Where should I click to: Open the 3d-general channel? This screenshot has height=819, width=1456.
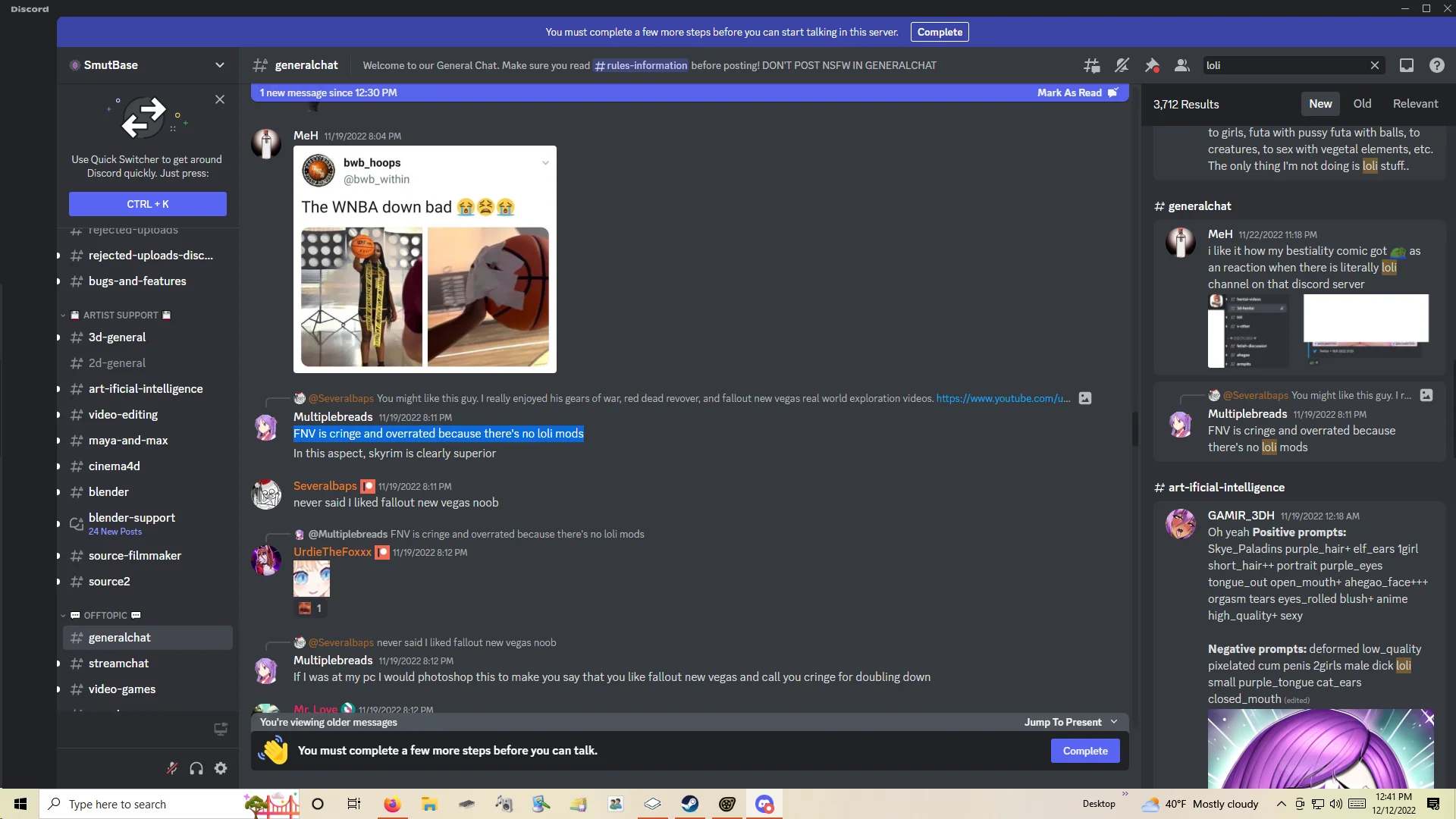coord(148,337)
